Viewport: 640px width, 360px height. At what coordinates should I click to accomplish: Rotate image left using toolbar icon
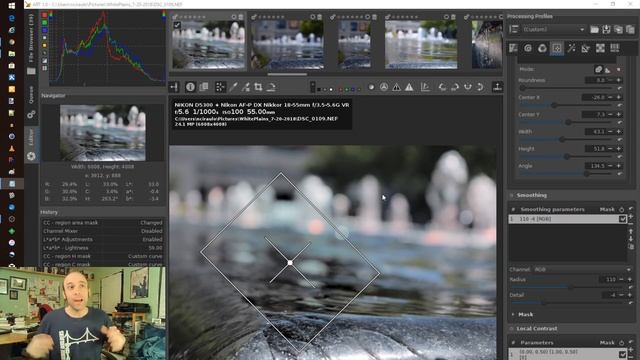(442, 87)
